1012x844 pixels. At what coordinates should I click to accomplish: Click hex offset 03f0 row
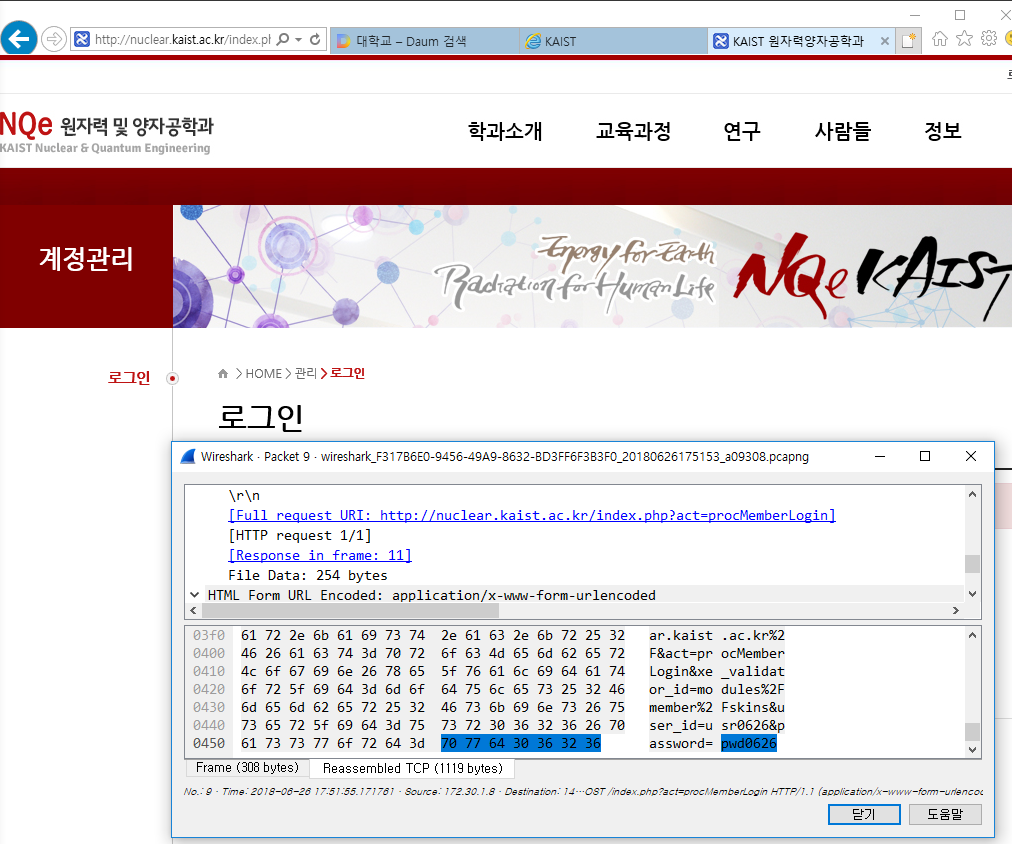[209, 636]
